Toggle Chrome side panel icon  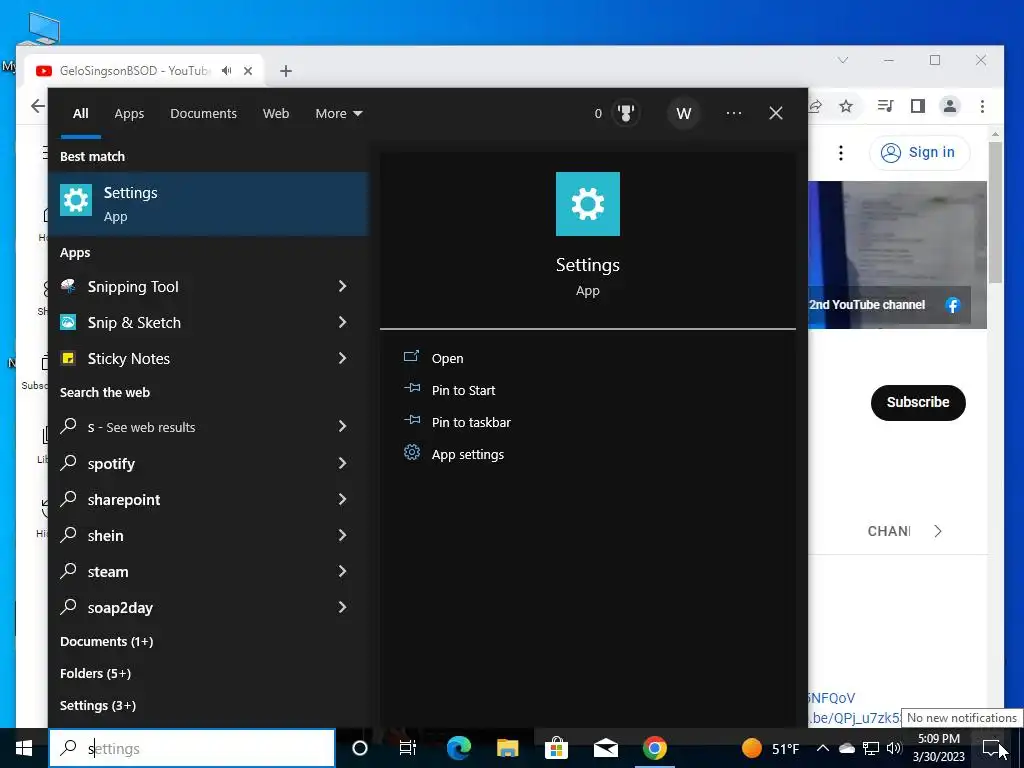(x=918, y=106)
